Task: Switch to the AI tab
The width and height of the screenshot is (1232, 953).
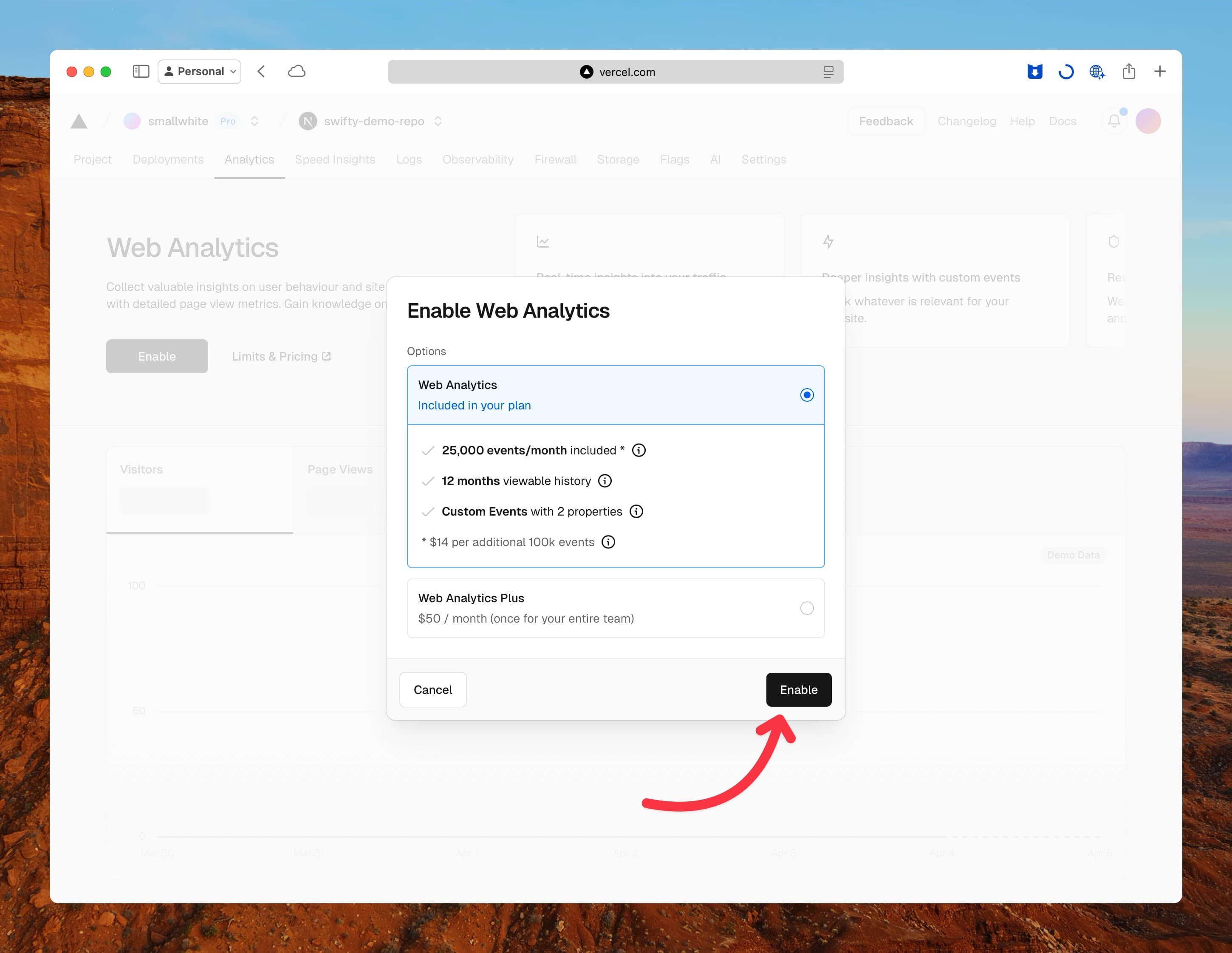Action: pyautogui.click(x=715, y=160)
